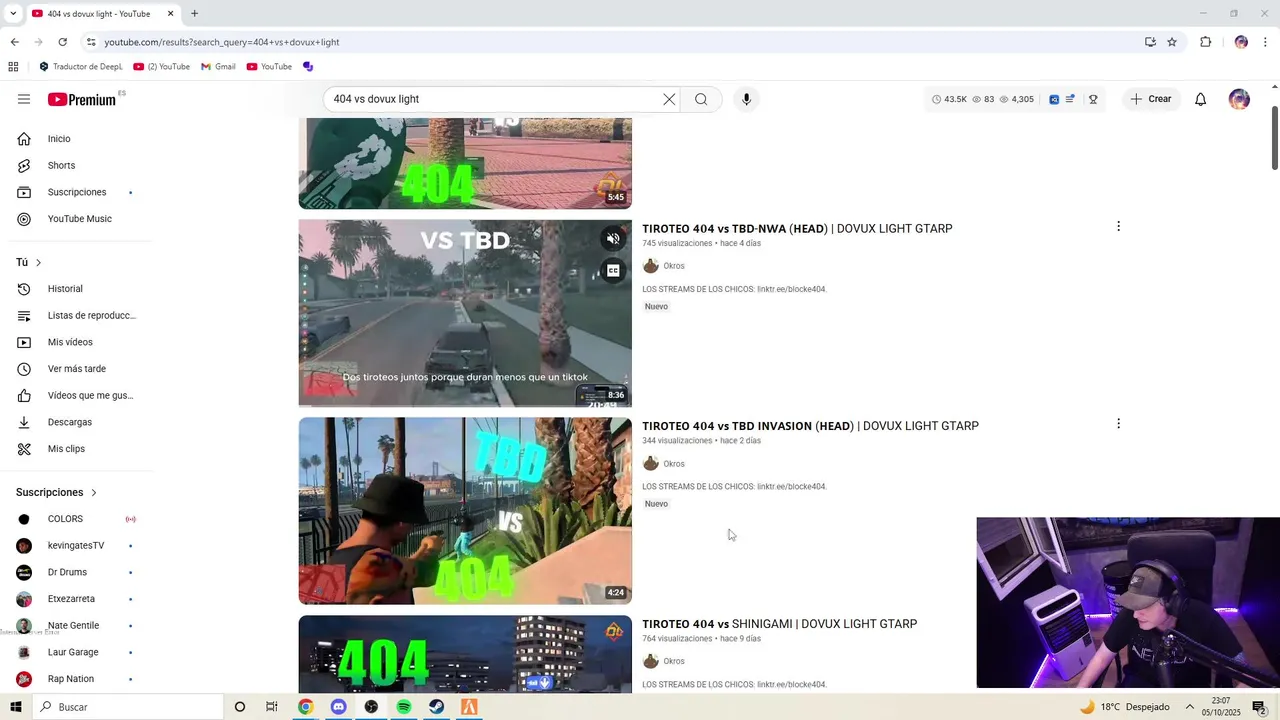Open account avatar menu
The height and width of the screenshot is (720, 1280).
1239,99
